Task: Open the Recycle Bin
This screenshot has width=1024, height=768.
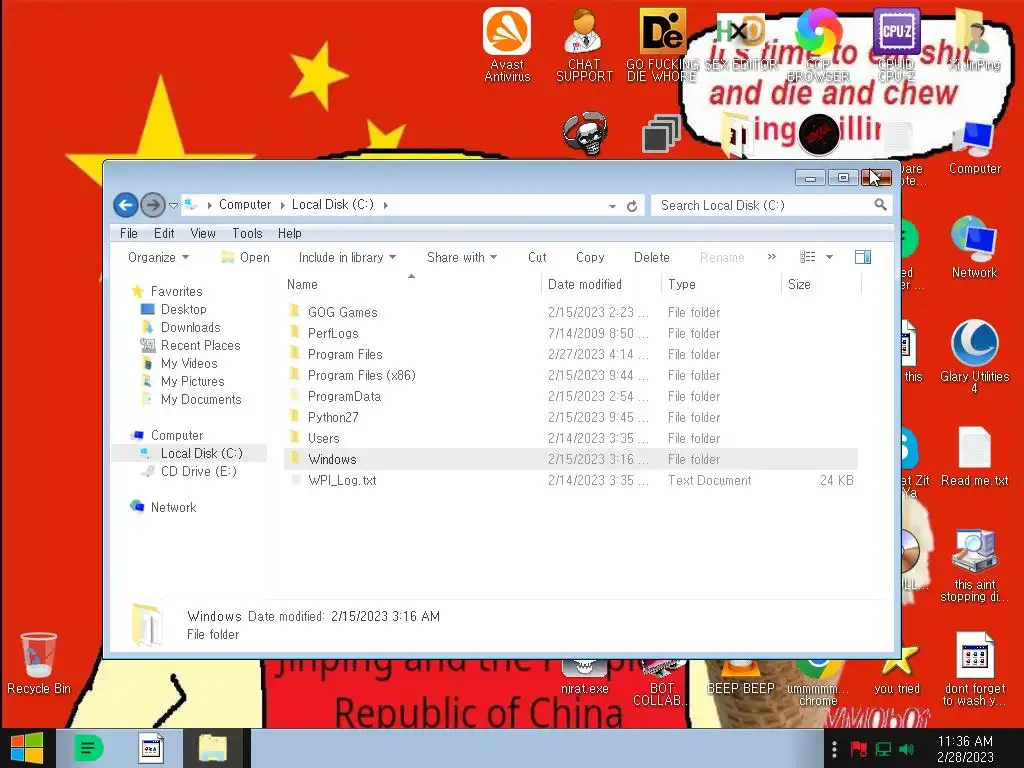Action: pyautogui.click(x=39, y=664)
